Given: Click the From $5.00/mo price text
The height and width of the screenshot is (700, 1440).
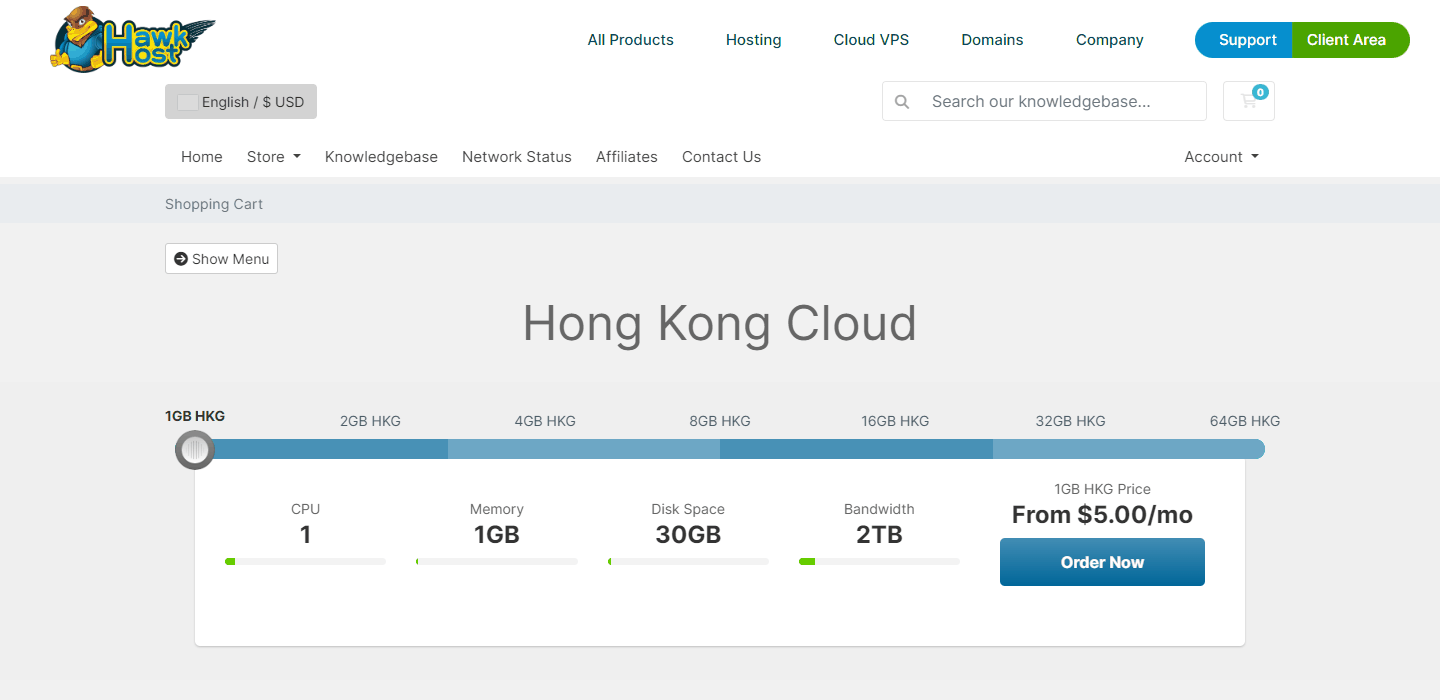Looking at the screenshot, I should [1102, 515].
